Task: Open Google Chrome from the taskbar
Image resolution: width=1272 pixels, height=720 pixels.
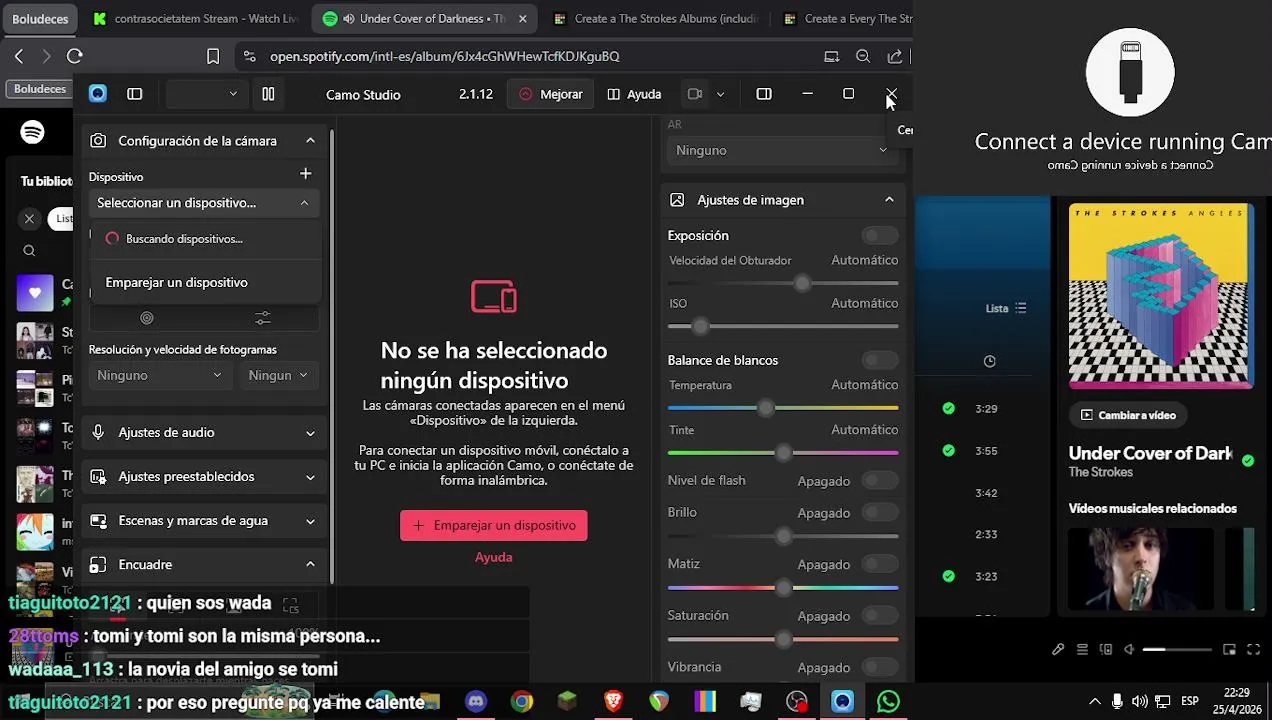Action: click(522, 702)
